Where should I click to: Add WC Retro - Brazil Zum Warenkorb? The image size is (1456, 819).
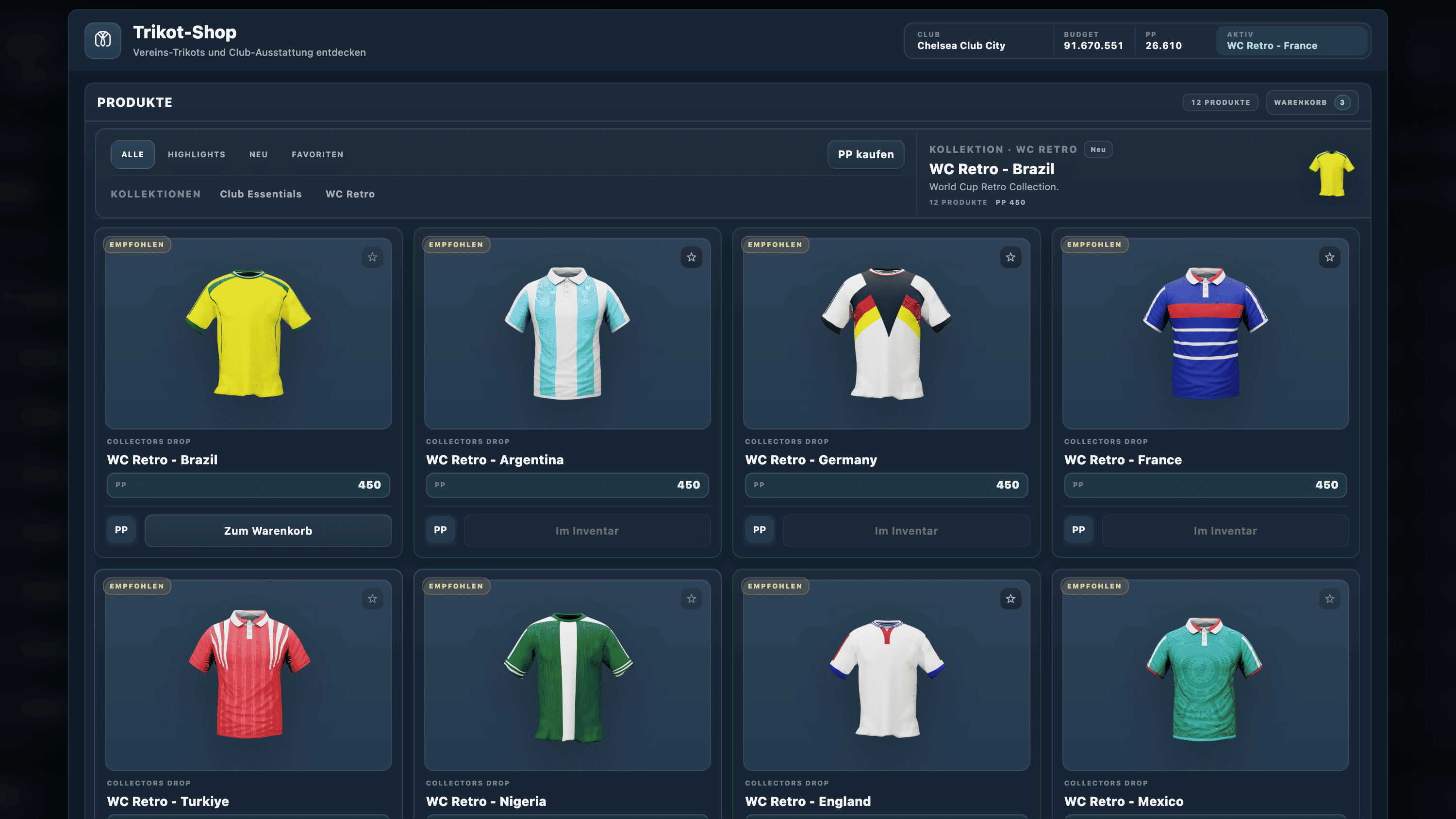click(x=268, y=531)
